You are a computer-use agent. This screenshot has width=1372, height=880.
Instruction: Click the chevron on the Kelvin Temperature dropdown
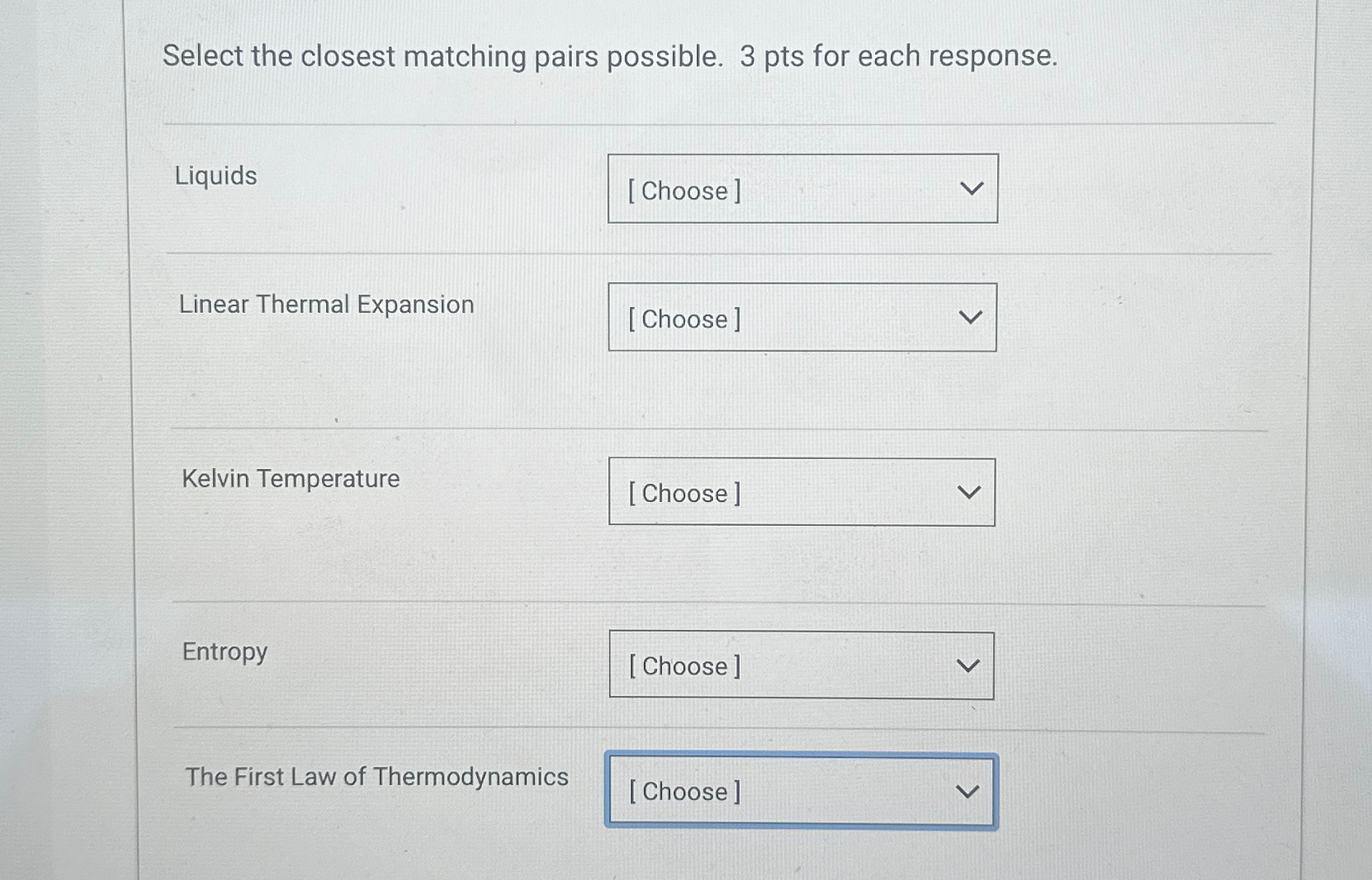coord(969,490)
